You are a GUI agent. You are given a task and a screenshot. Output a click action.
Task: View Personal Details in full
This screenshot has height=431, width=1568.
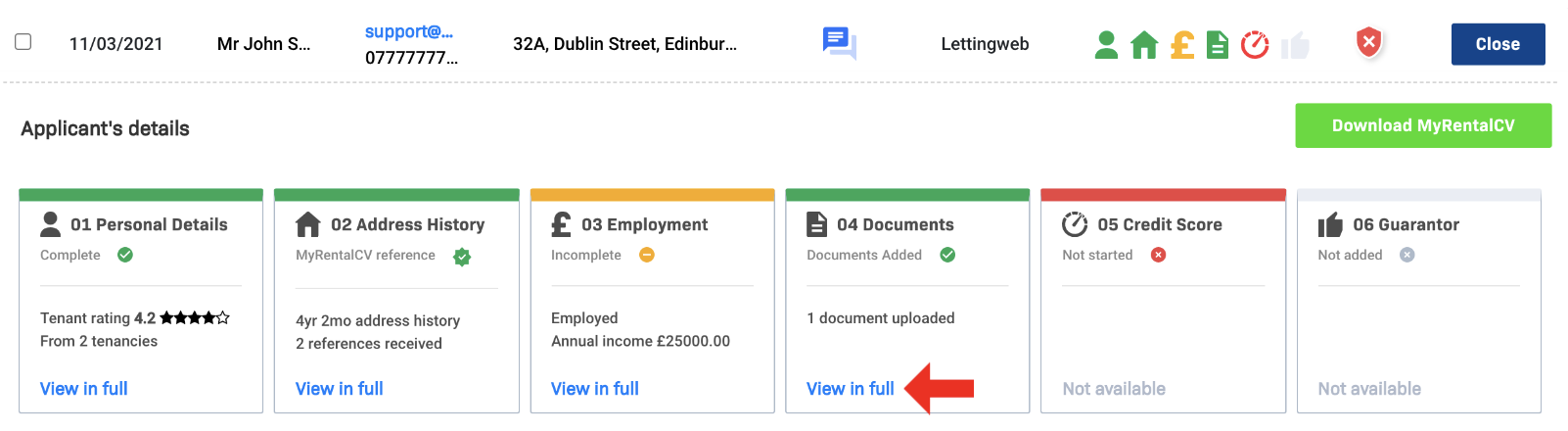(84, 389)
